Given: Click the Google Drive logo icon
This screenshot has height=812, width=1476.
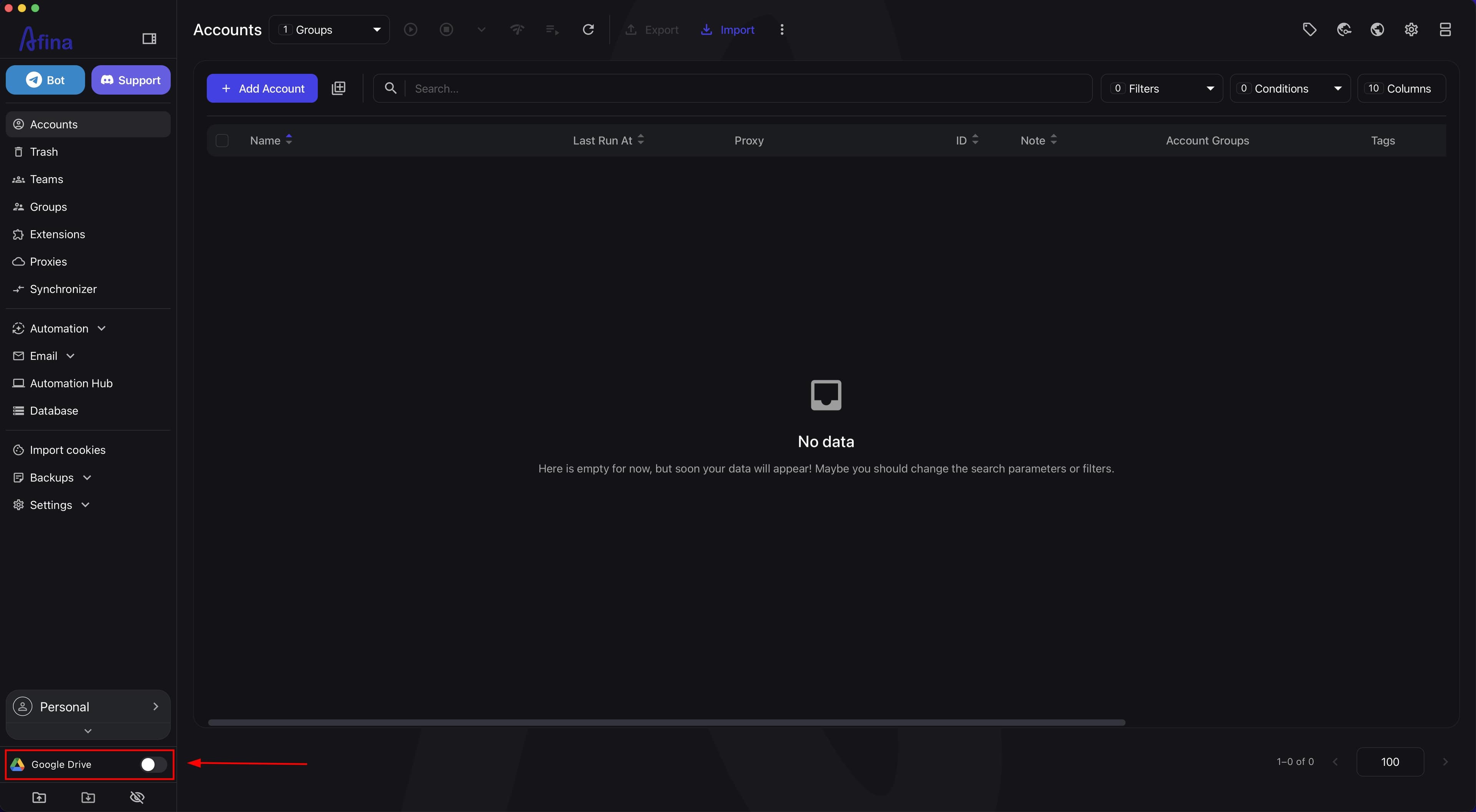Looking at the screenshot, I should coord(18,764).
